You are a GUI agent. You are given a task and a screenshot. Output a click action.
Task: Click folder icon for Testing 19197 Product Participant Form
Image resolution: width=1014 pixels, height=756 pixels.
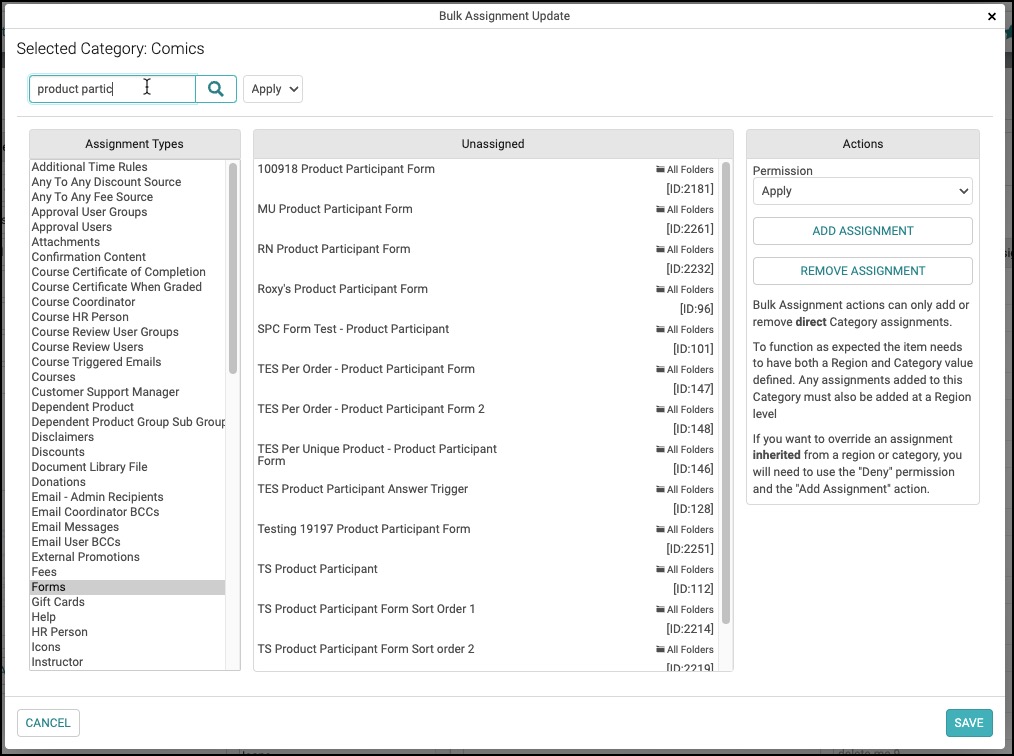[x=660, y=530]
